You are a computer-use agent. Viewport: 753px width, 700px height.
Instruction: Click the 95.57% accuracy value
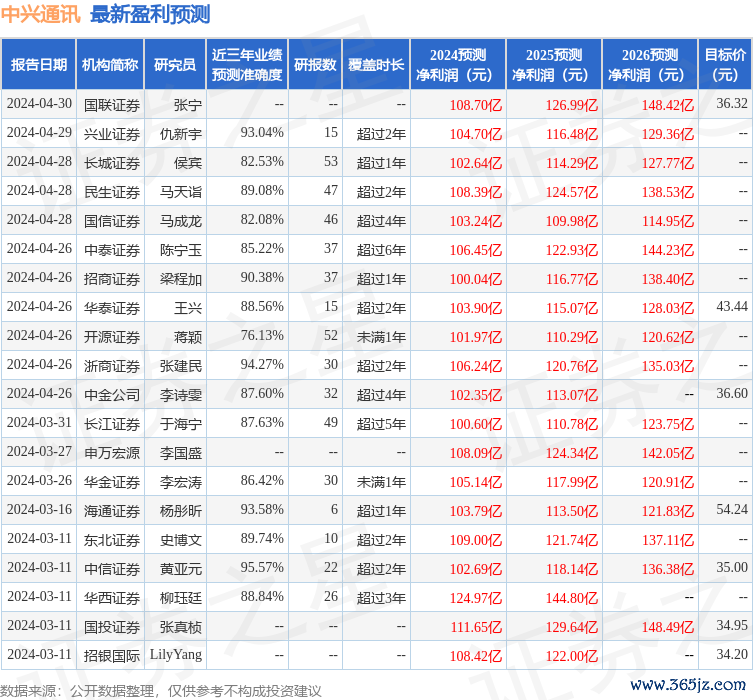point(262,568)
